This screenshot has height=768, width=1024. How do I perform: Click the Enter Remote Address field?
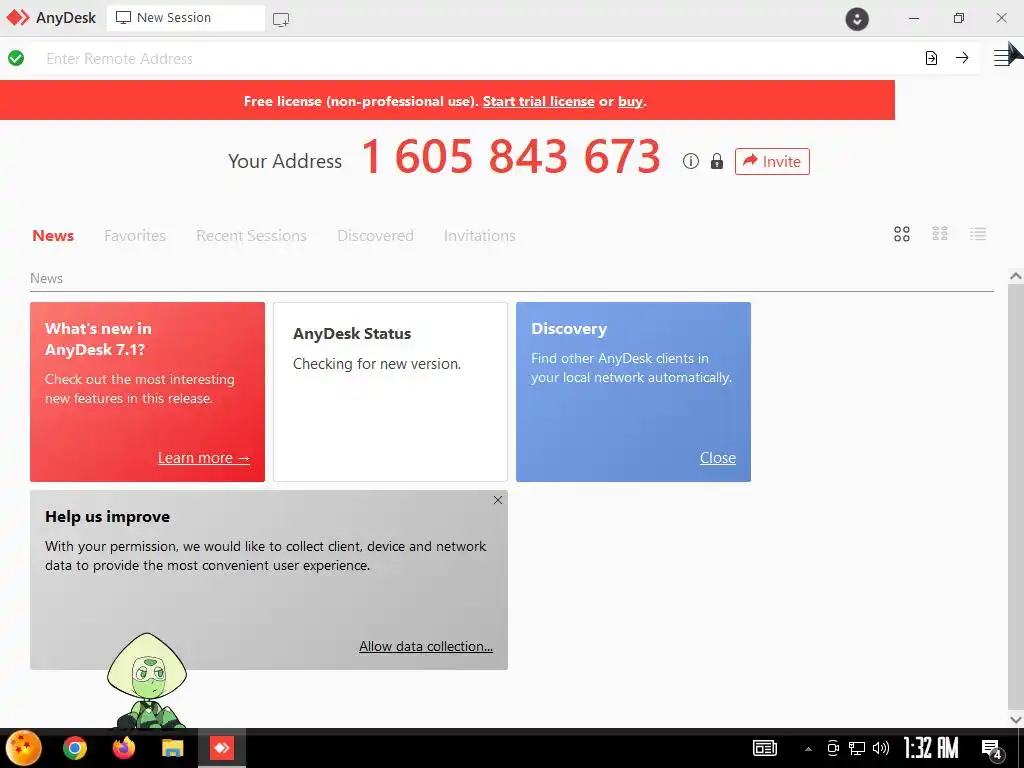click(x=477, y=59)
